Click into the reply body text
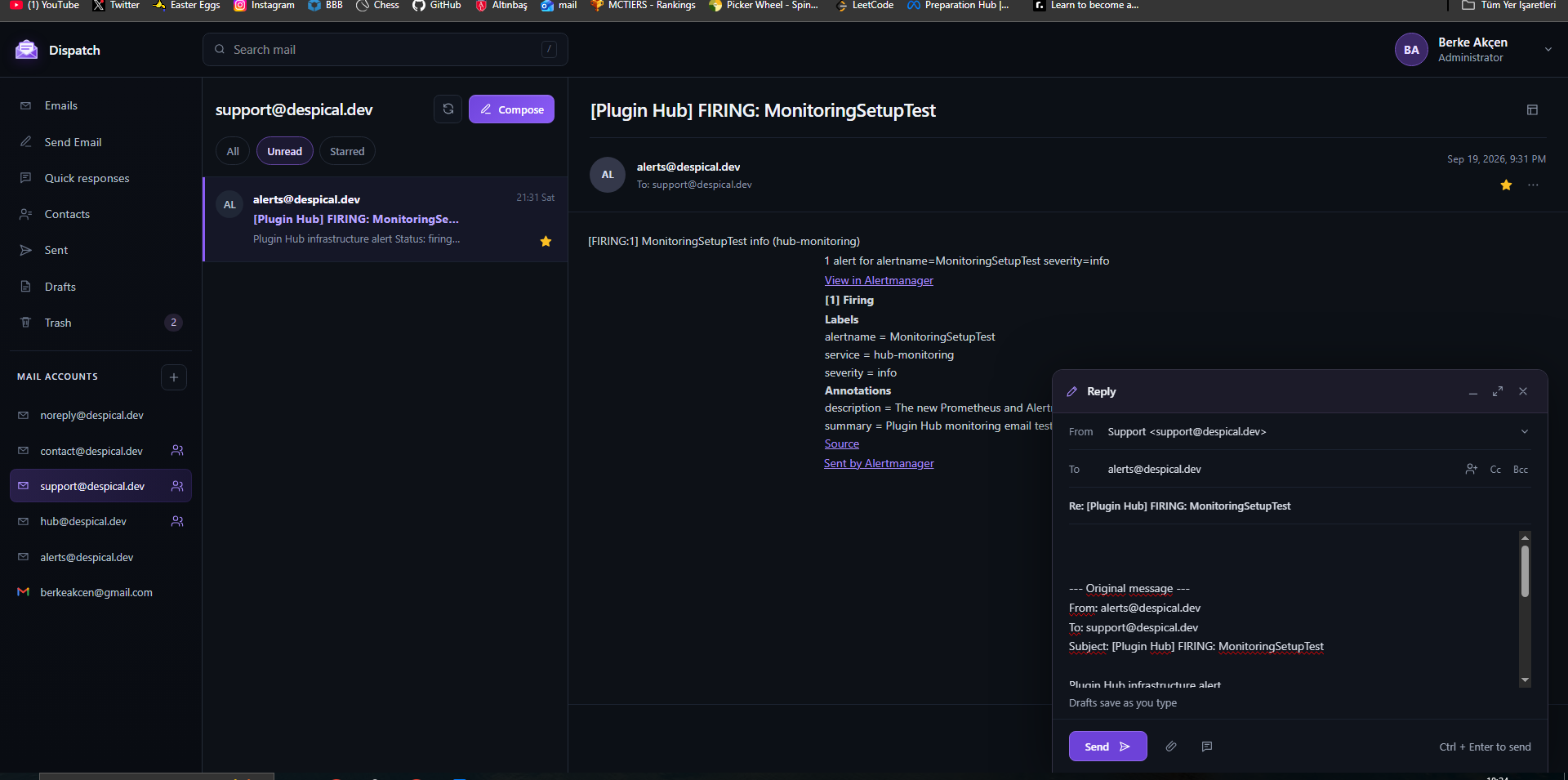Viewport: 1568px width, 780px height. coord(1293,608)
